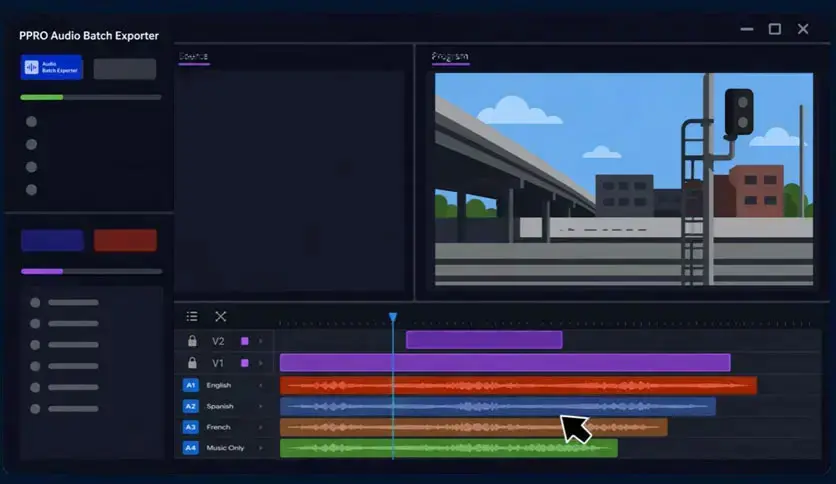Click the PPRO Audio Batch Exporter title text

coord(89,36)
